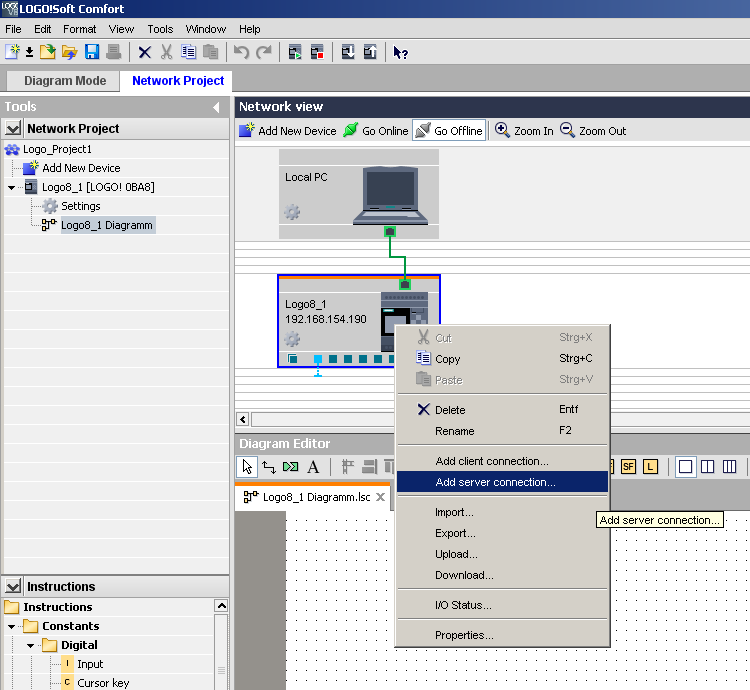Select the Connect tool in Diagram Editor

269,467
